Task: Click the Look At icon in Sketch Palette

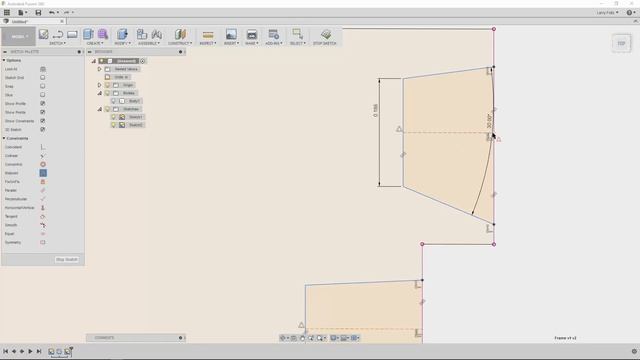Action: pos(43,69)
